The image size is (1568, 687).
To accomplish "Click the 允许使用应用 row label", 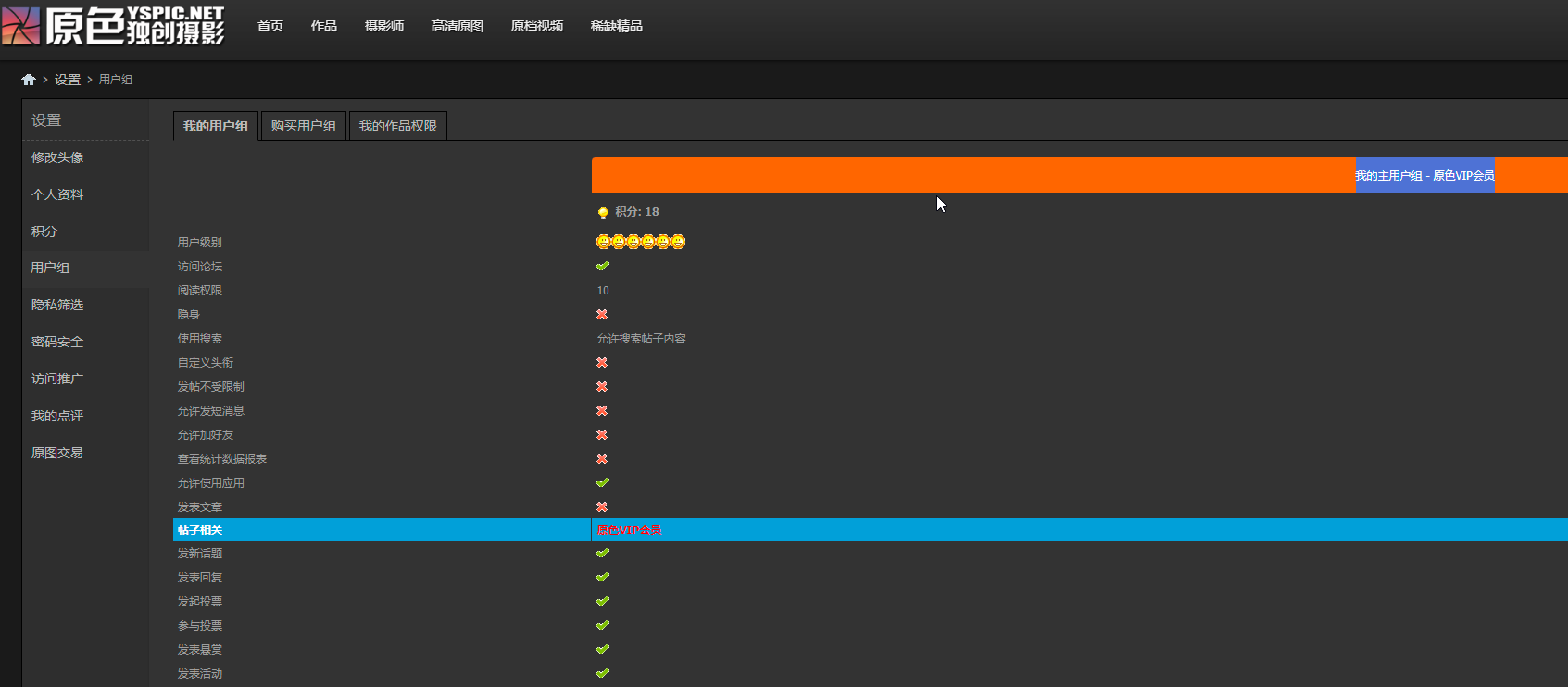I will pyautogui.click(x=211, y=483).
